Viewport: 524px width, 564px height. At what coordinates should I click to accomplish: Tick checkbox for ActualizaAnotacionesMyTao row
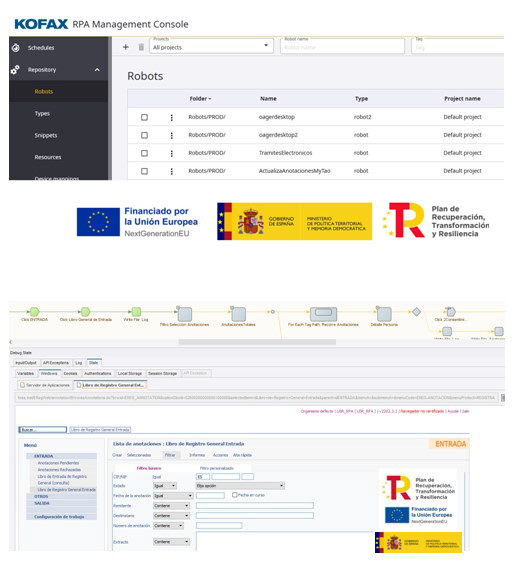(144, 171)
